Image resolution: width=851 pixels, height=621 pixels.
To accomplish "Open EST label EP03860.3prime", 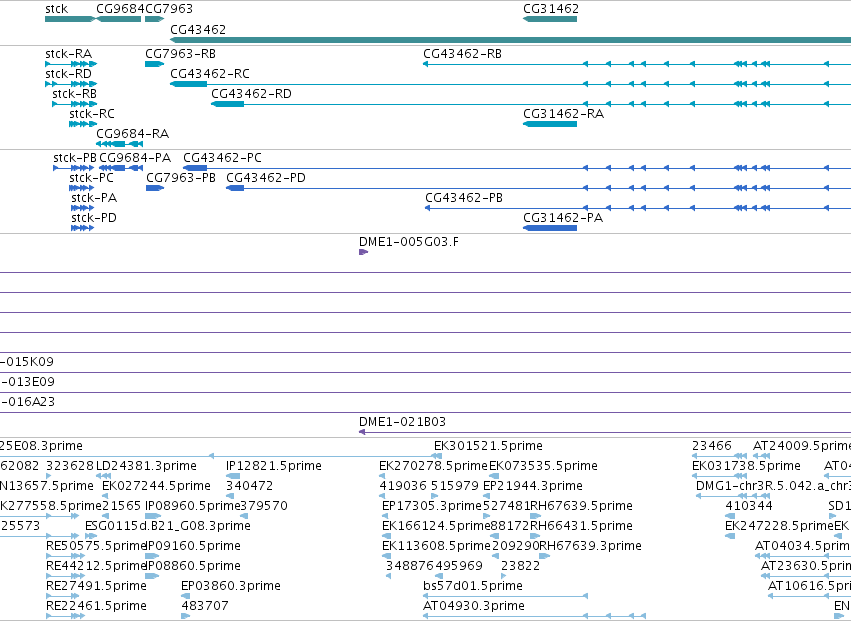I will click(231, 587).
